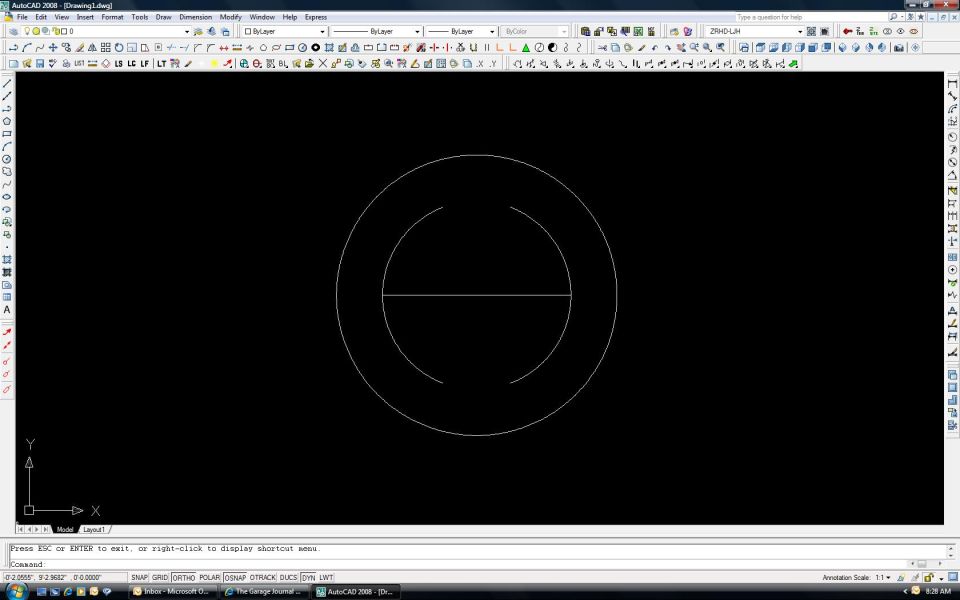Image resolution: width=960 pixels, height=600 pixels.
Task: Click the Donut icon in toolbar
Action: [x=315, y=47]
